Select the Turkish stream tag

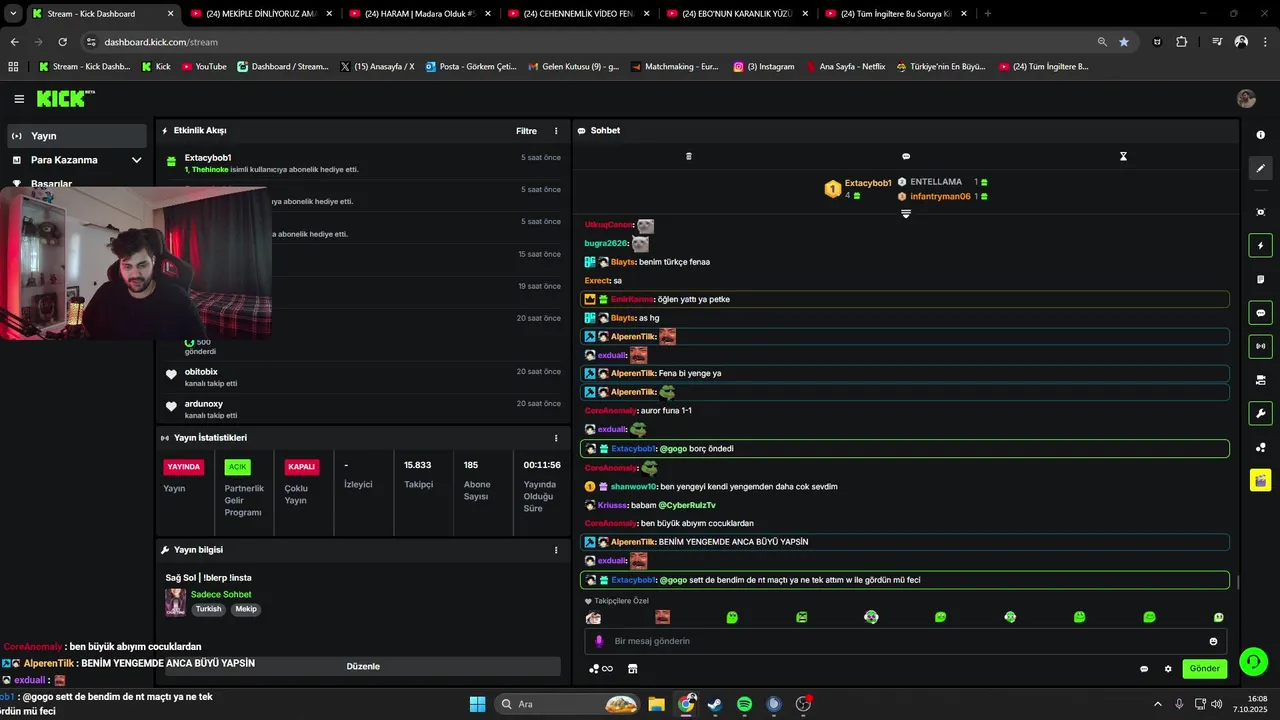point(208,609)
